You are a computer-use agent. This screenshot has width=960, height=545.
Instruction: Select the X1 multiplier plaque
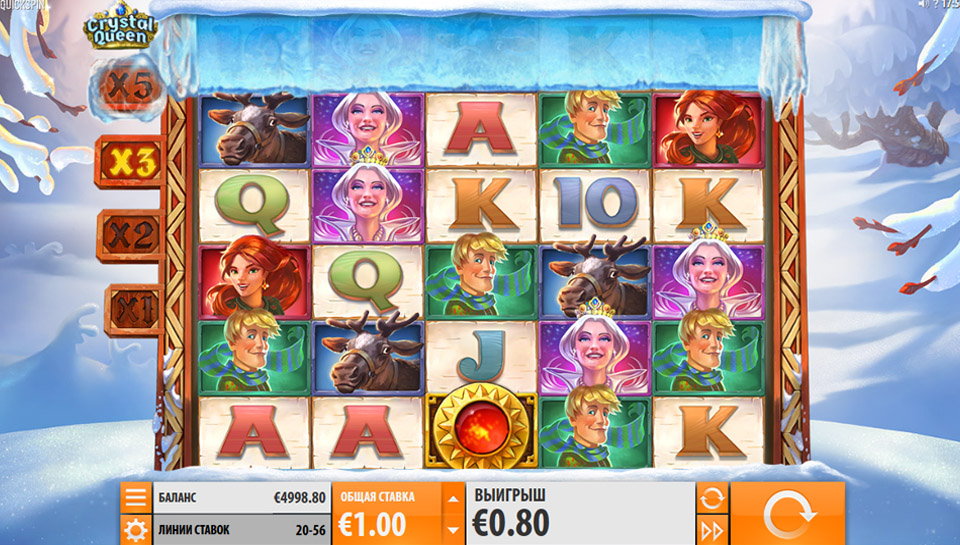(x=134, y=310)
